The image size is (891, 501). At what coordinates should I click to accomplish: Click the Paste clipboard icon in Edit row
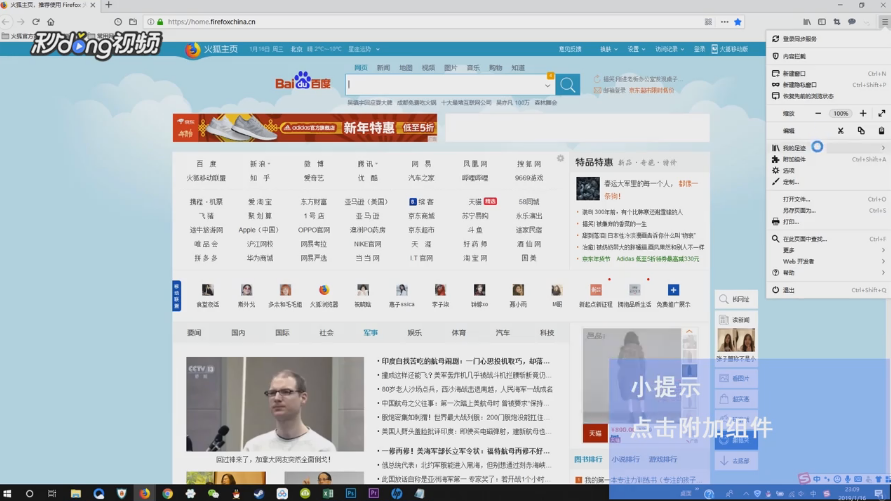[881, 131]
